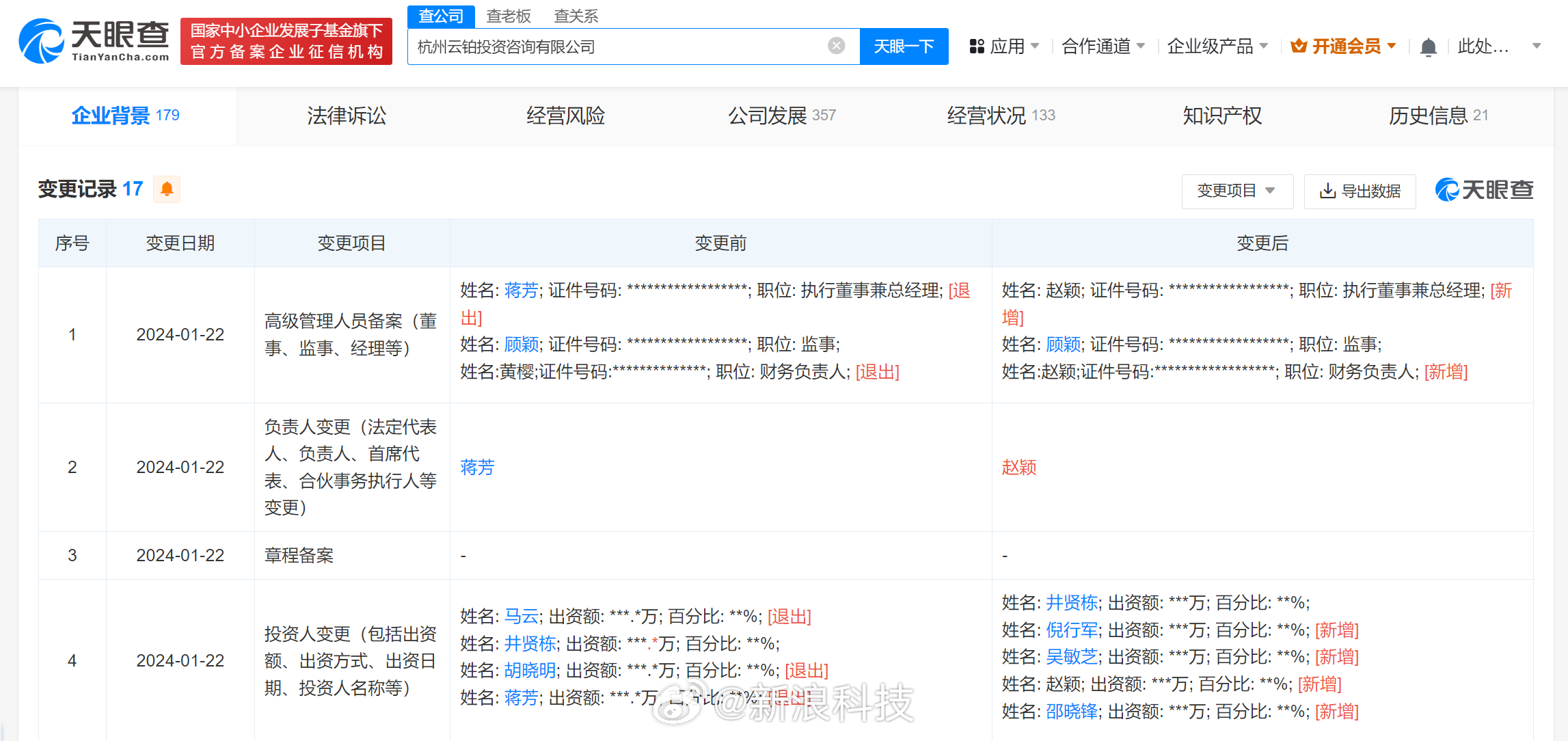Expand the 合作通道 dropdown menu

coord(1103,46)
